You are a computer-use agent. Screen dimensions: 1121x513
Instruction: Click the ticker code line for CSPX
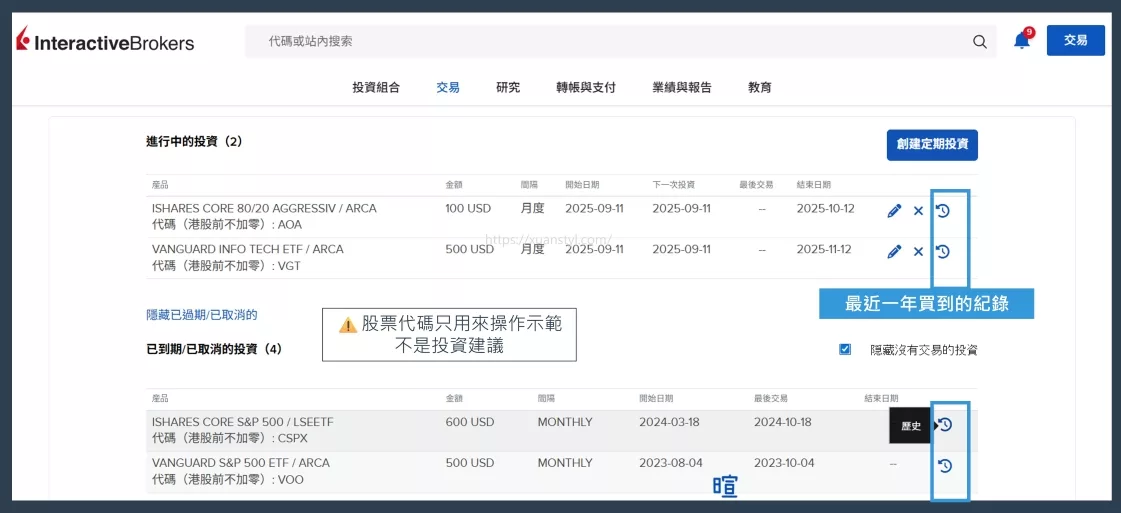click(x=229, y=438)
